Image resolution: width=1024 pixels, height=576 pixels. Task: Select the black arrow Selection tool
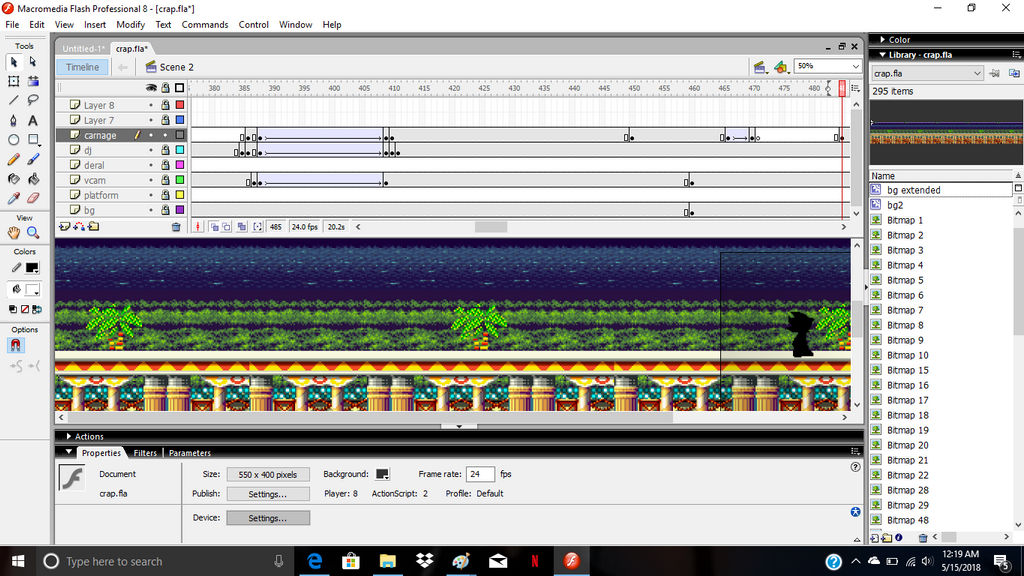pos(14,62)
